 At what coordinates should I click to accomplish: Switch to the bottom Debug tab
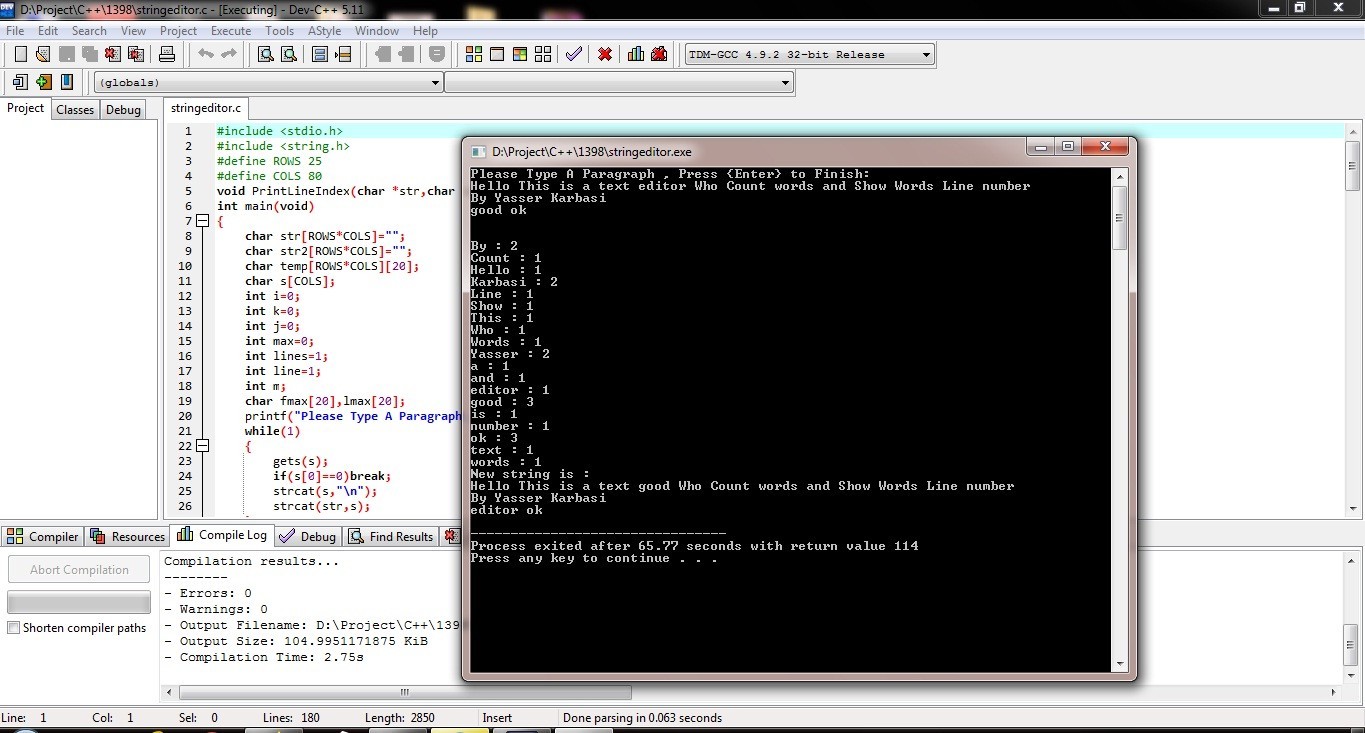click(x=308, y=536)
